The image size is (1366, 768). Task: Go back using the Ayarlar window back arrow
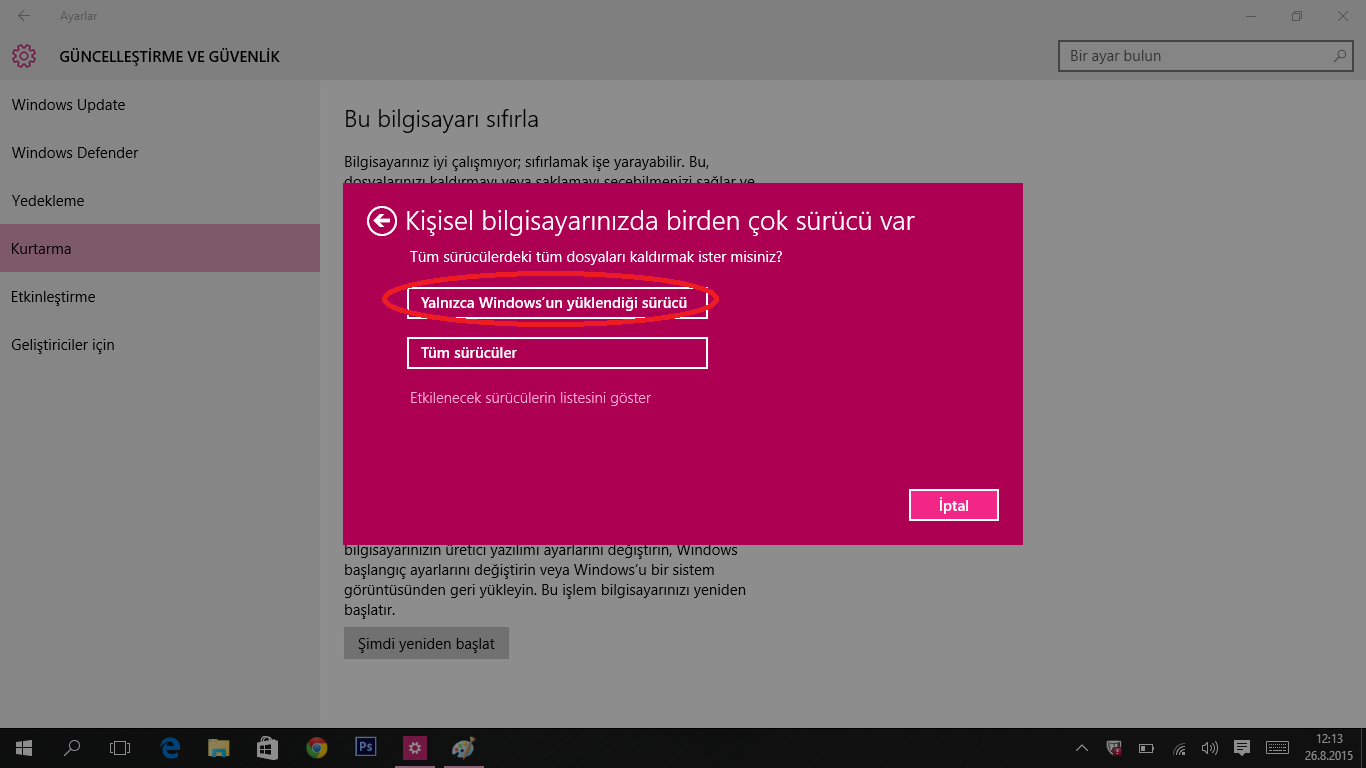click(24, 16)
